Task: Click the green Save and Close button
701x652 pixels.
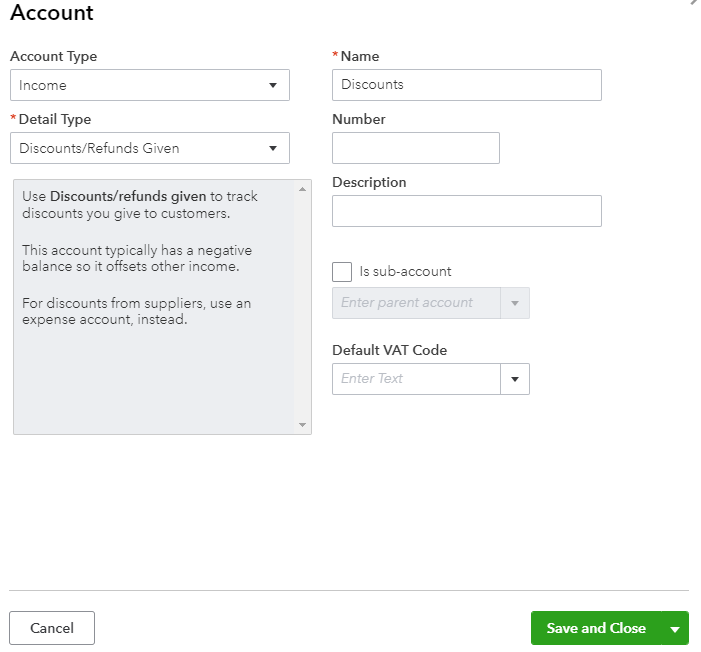Action: coord(596,628)
